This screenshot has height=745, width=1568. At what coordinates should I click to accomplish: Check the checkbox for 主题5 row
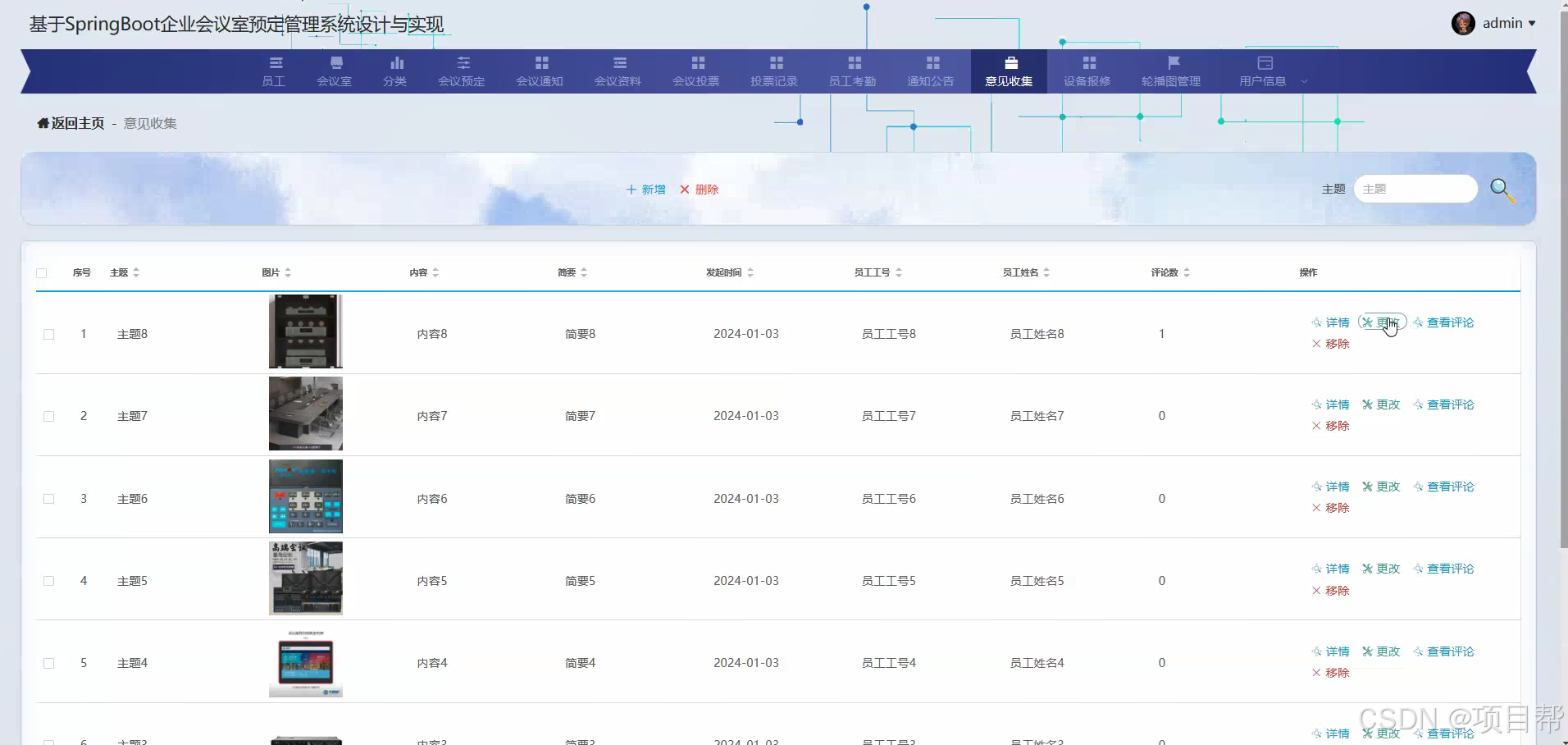click(49, 581)
